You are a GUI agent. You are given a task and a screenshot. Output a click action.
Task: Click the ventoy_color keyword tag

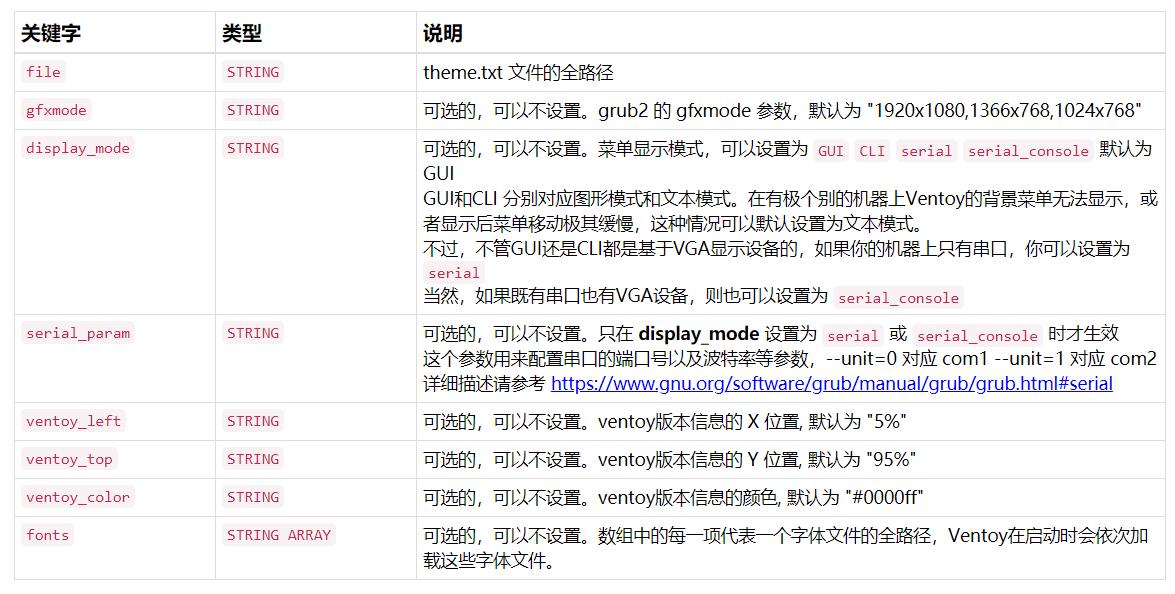pos(76,497)
